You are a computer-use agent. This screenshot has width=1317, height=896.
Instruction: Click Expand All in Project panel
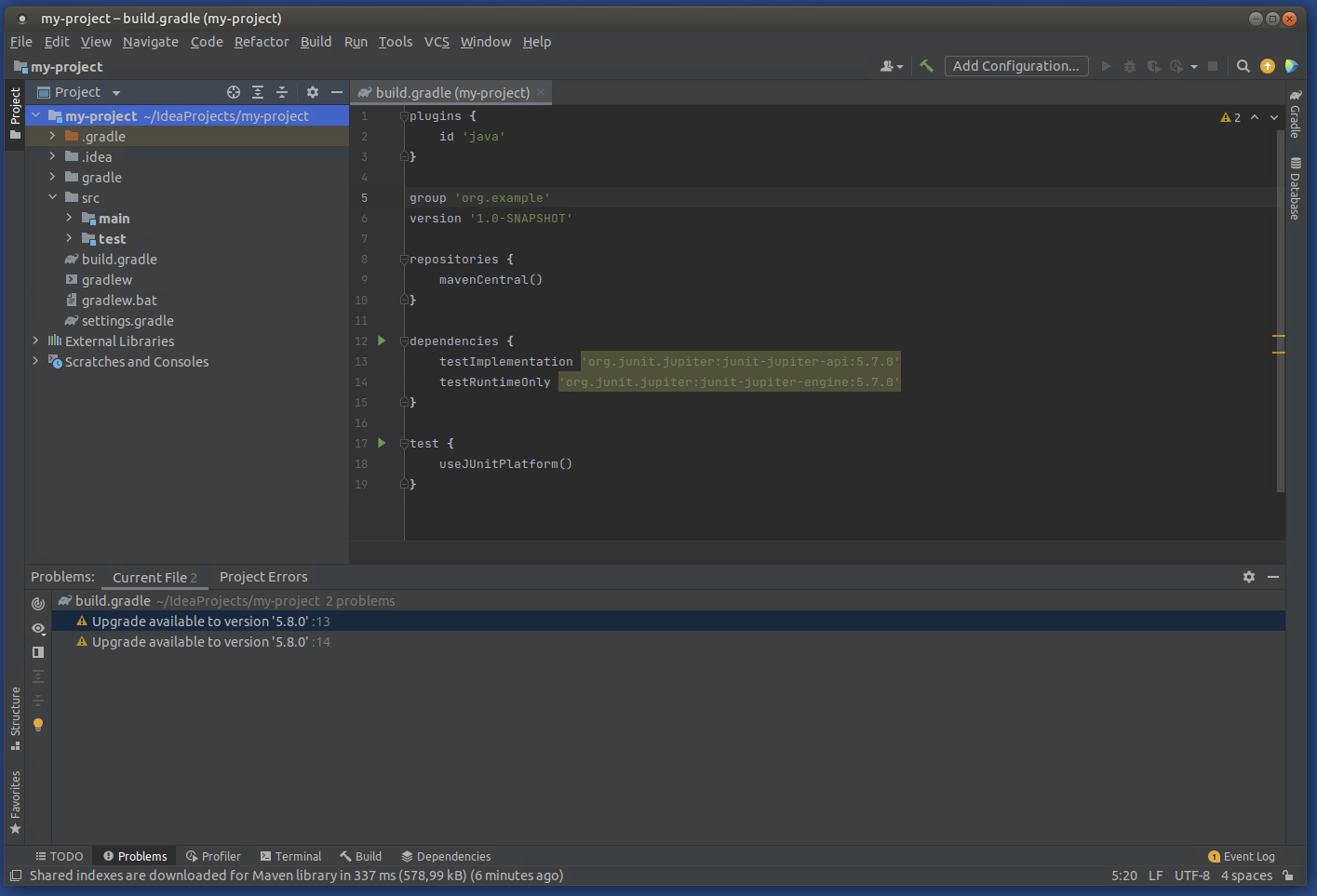(258, 92)
